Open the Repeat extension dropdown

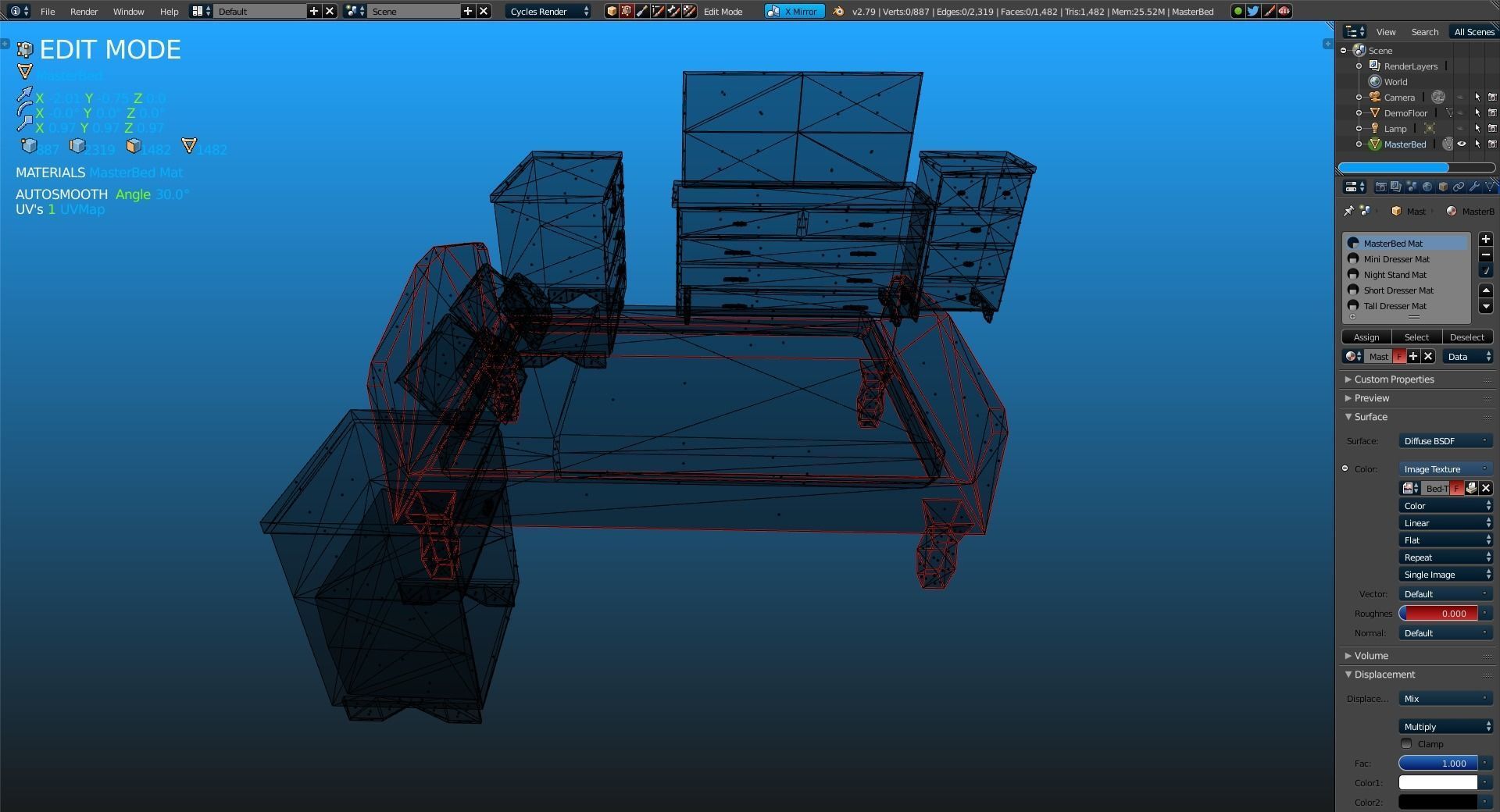[1445, 557]
